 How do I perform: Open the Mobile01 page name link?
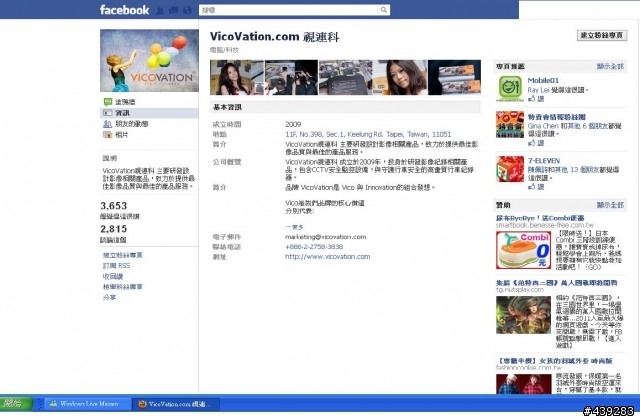coord(543,80)
